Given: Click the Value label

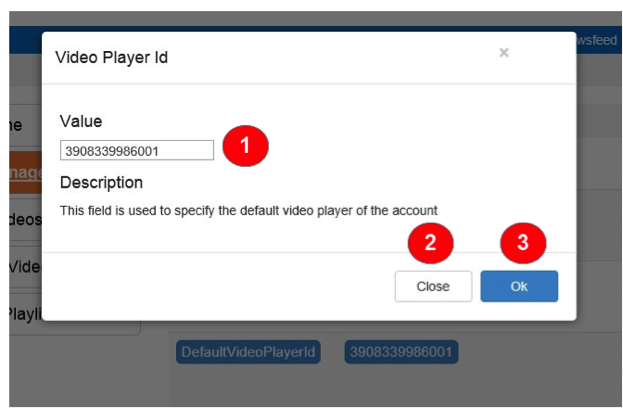Looking at the screenshot, I should 81,121.
